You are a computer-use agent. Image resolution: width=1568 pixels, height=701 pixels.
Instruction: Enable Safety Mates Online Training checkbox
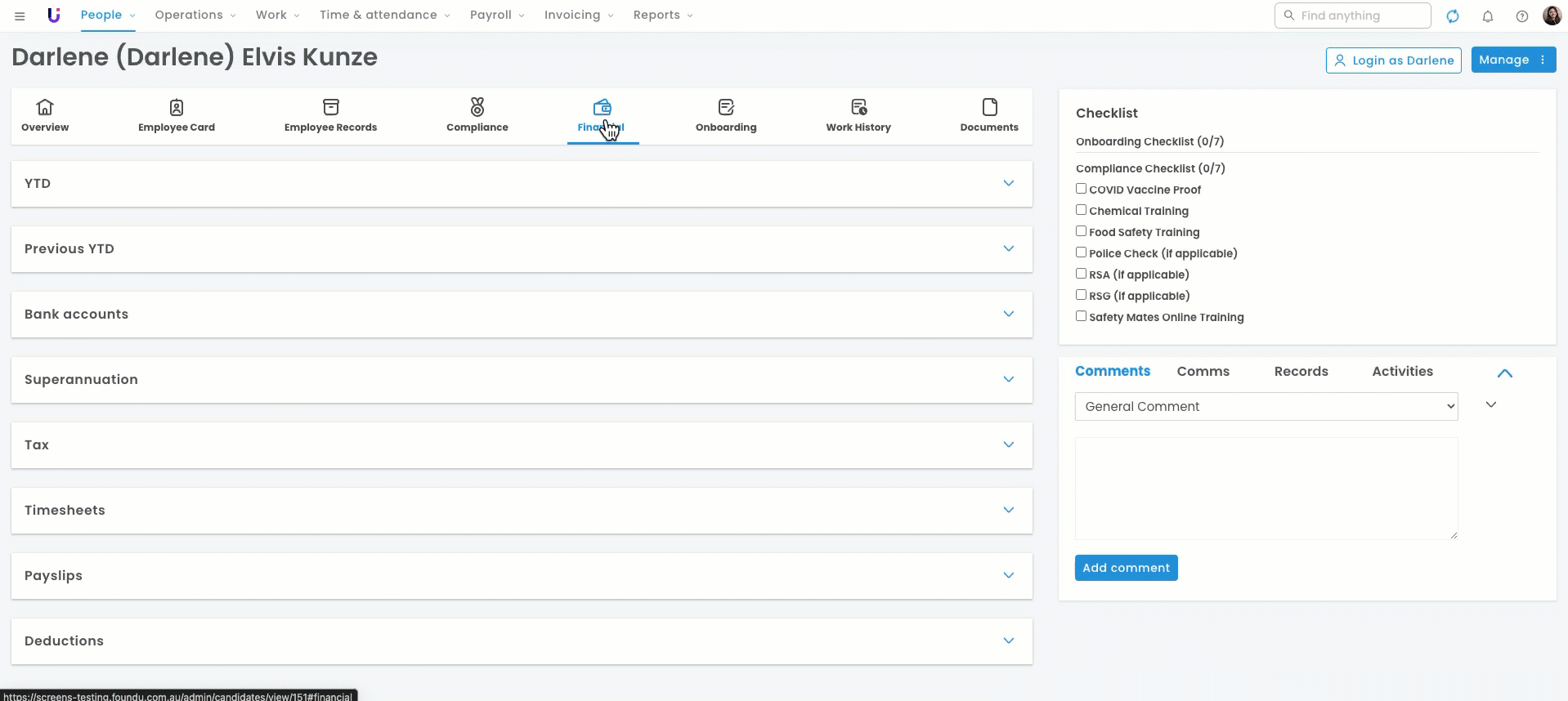[1081, 316]
